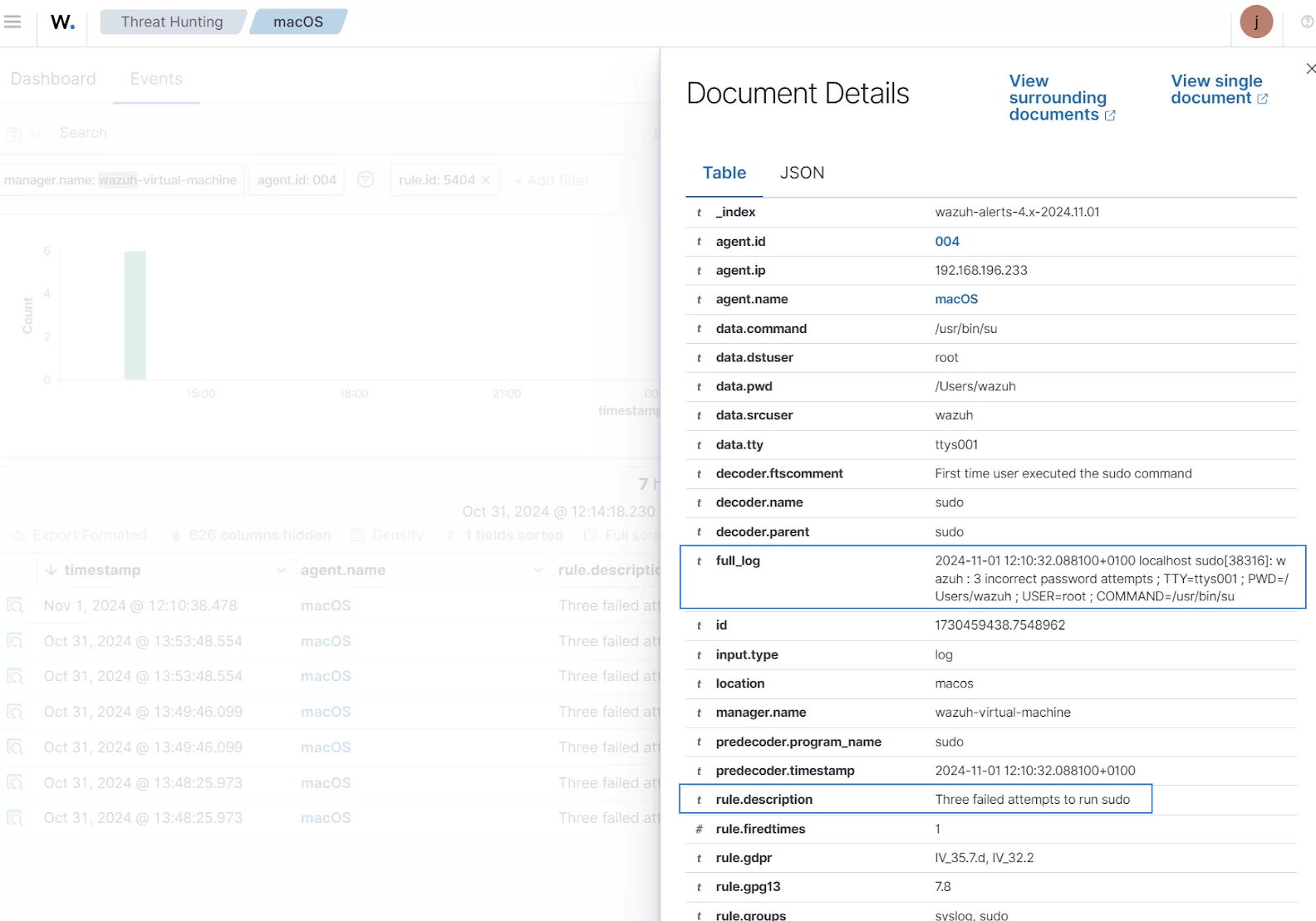
Task: Click Add filter button
Action: [x=552, y=180]
